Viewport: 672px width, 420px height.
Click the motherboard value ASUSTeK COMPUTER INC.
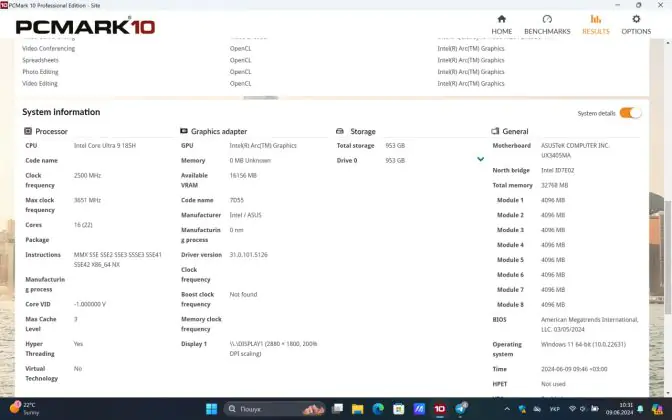[x=575, y=146]
